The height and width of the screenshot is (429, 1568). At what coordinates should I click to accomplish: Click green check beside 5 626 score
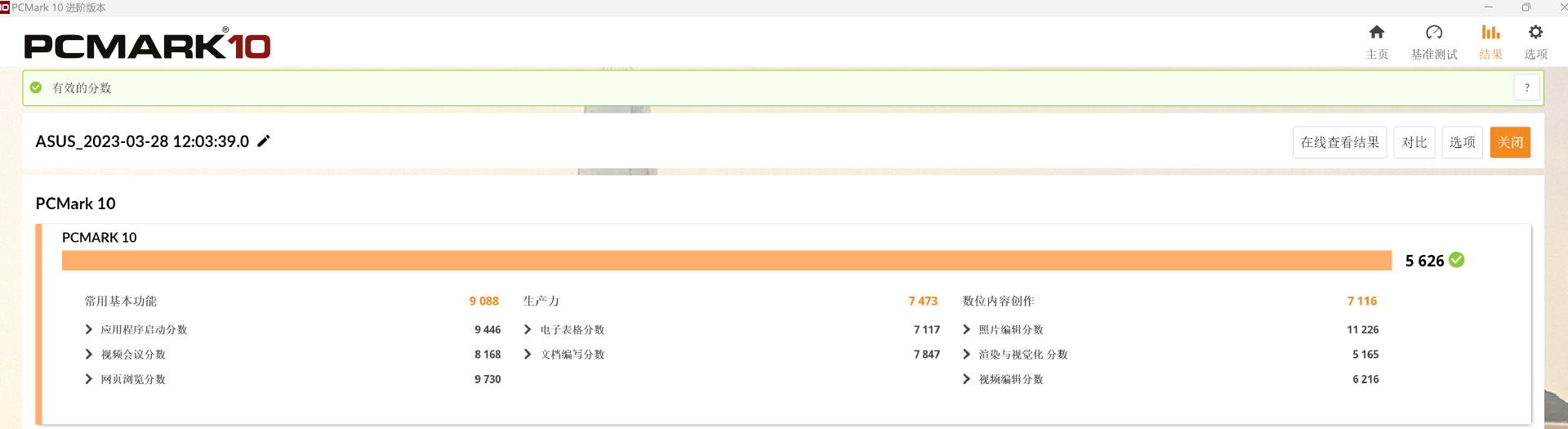pyautogui.click(x=1457, y=260)
